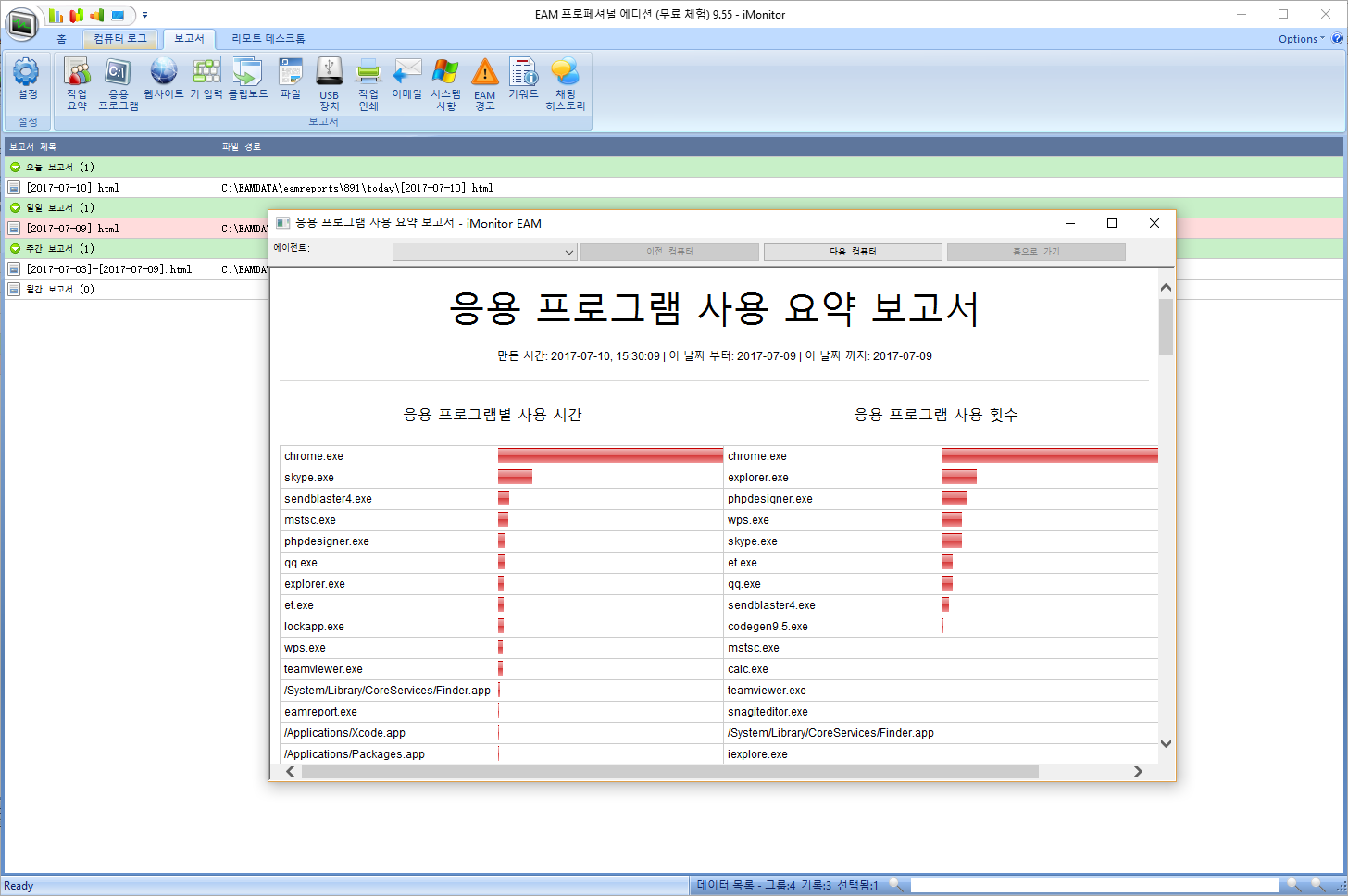Switch to the 리모트 데스크톱 tab
Viewport: 1348px width, 896px height.
(x=268, y=39)
